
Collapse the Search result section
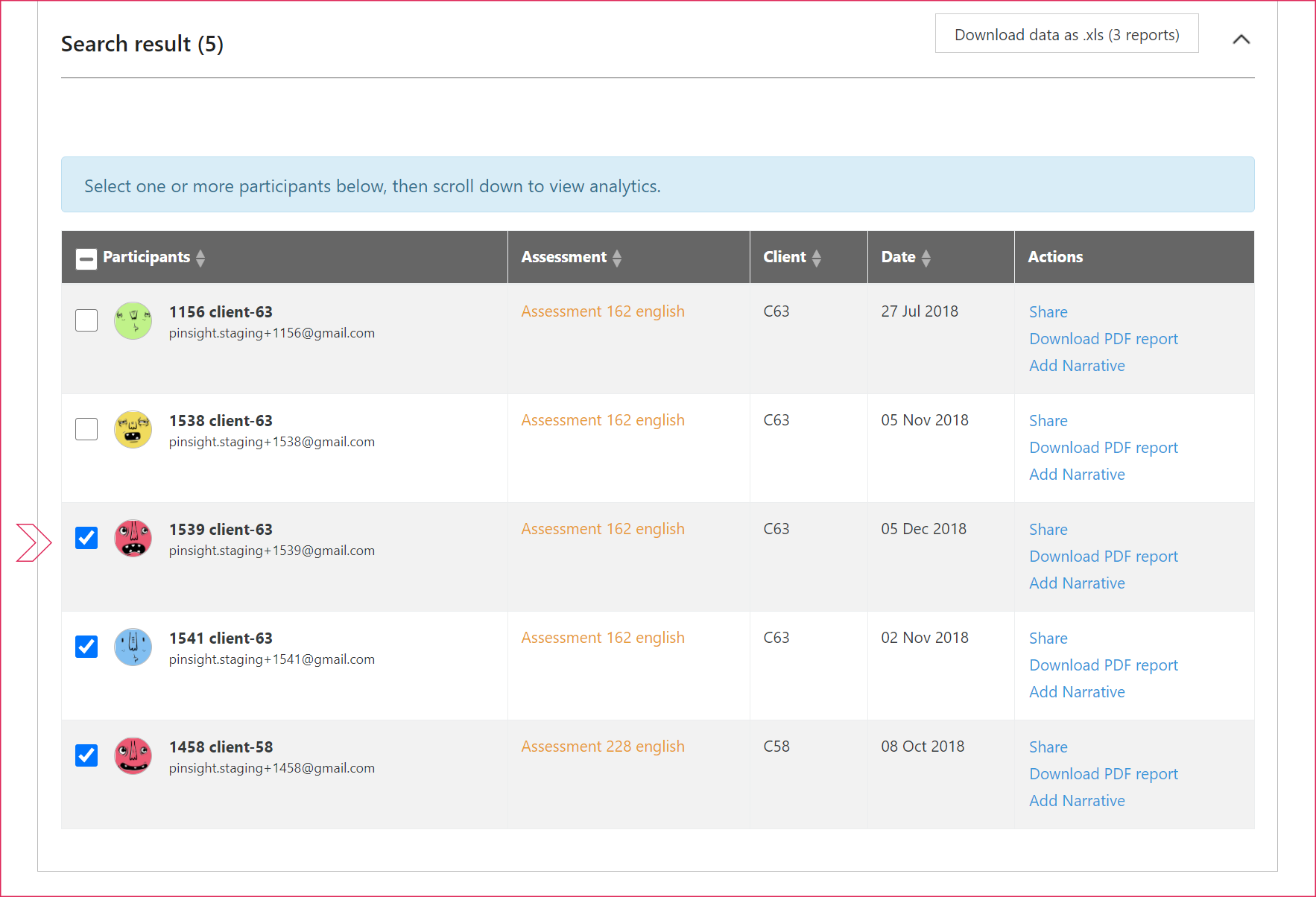(1241, 39)
